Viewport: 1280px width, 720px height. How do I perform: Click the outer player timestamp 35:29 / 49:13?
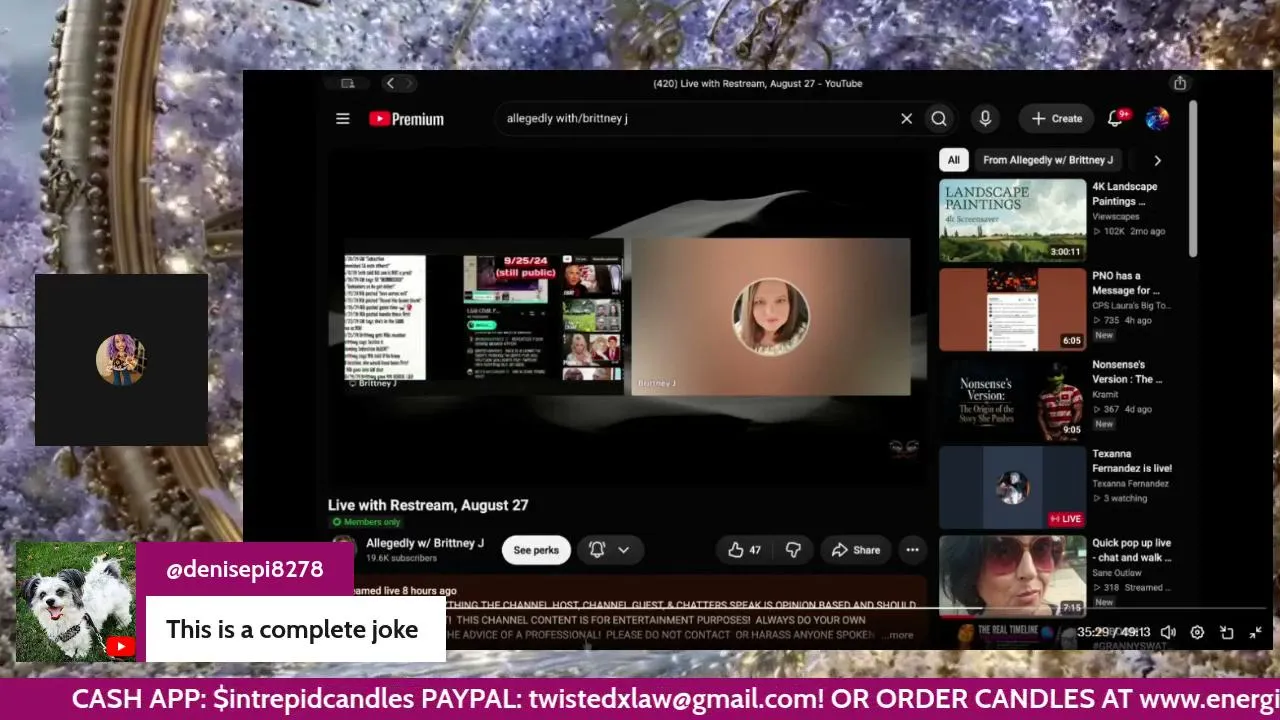1114,632
